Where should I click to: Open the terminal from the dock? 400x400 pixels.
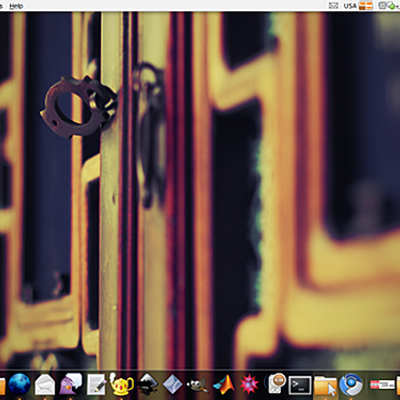[300, 385]
